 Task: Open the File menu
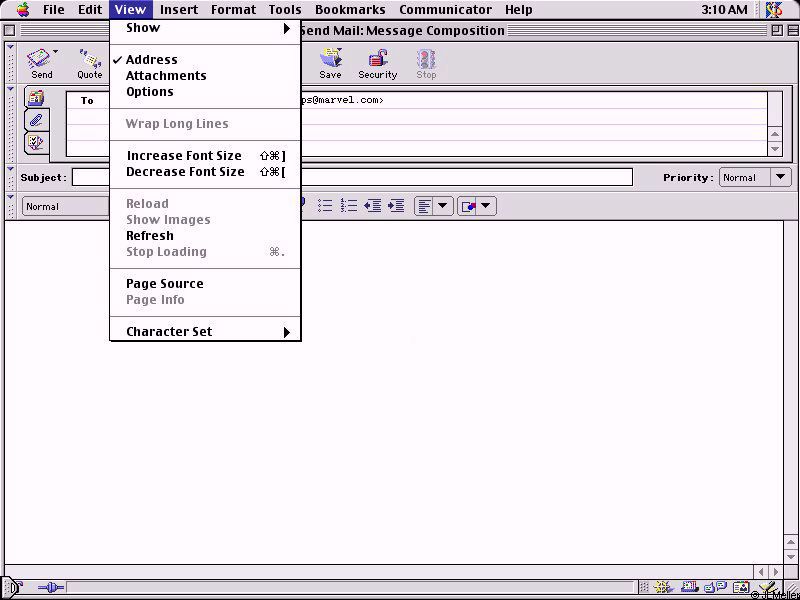[x=54, y=9]
